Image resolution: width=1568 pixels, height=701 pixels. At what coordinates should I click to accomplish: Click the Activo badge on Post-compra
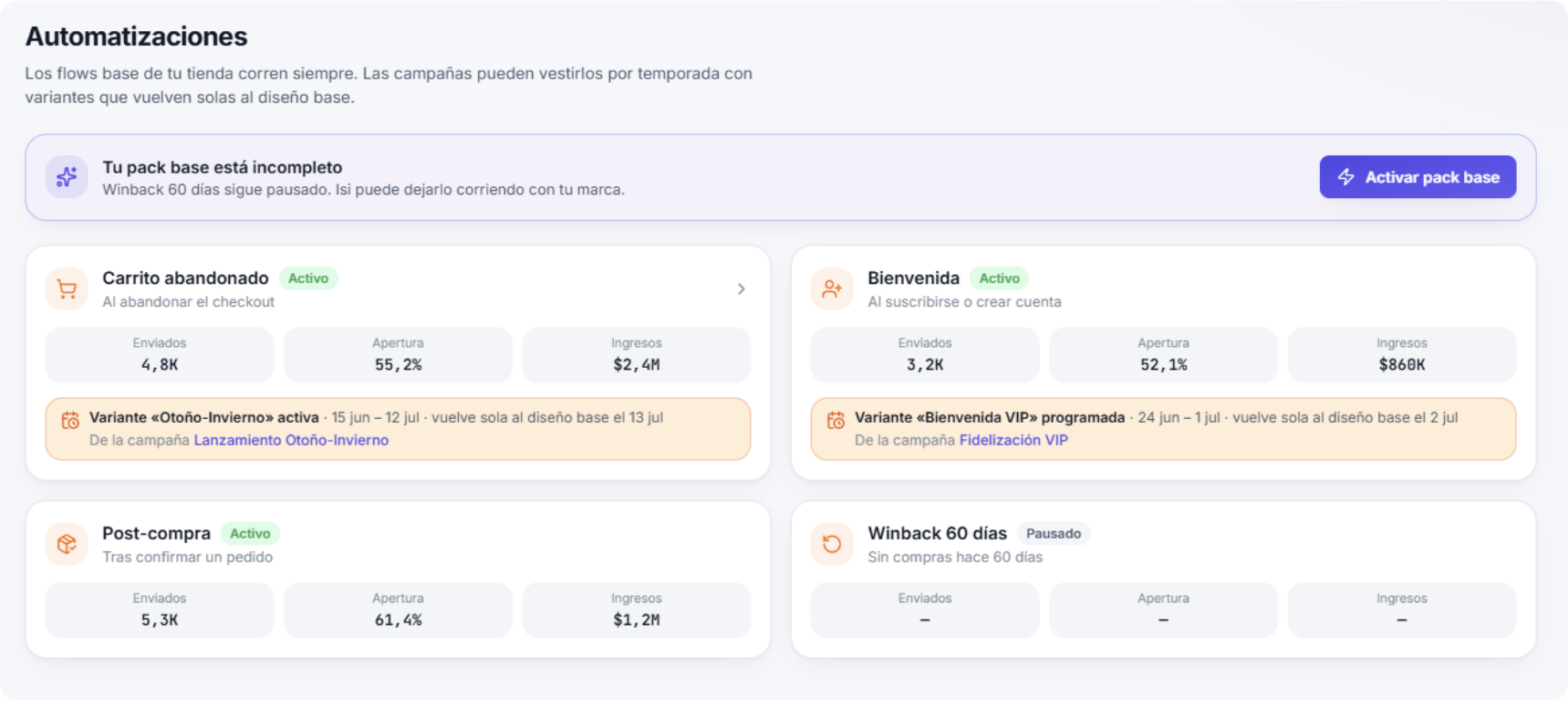tap(250, 533)
